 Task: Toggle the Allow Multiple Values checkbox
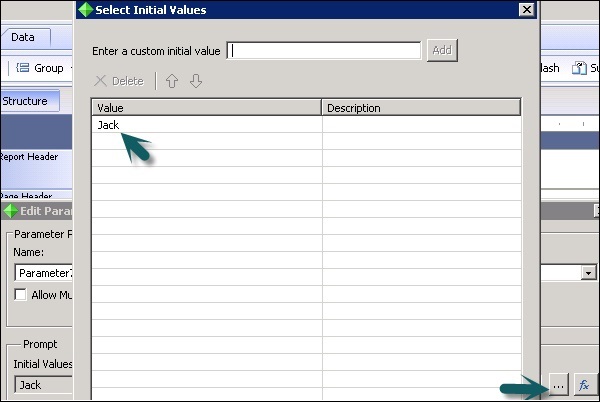click(20, 295)
